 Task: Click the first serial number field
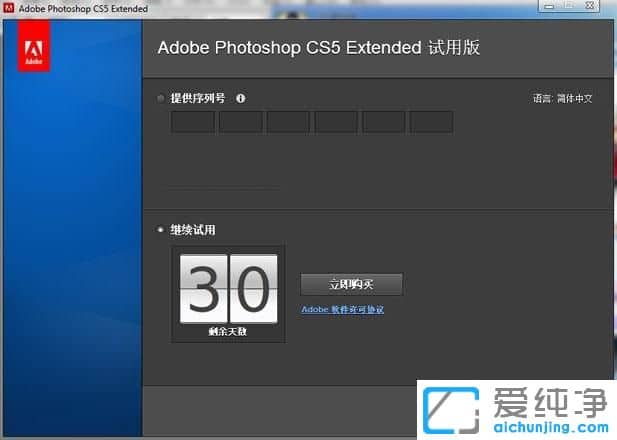(x=193, y=122)
